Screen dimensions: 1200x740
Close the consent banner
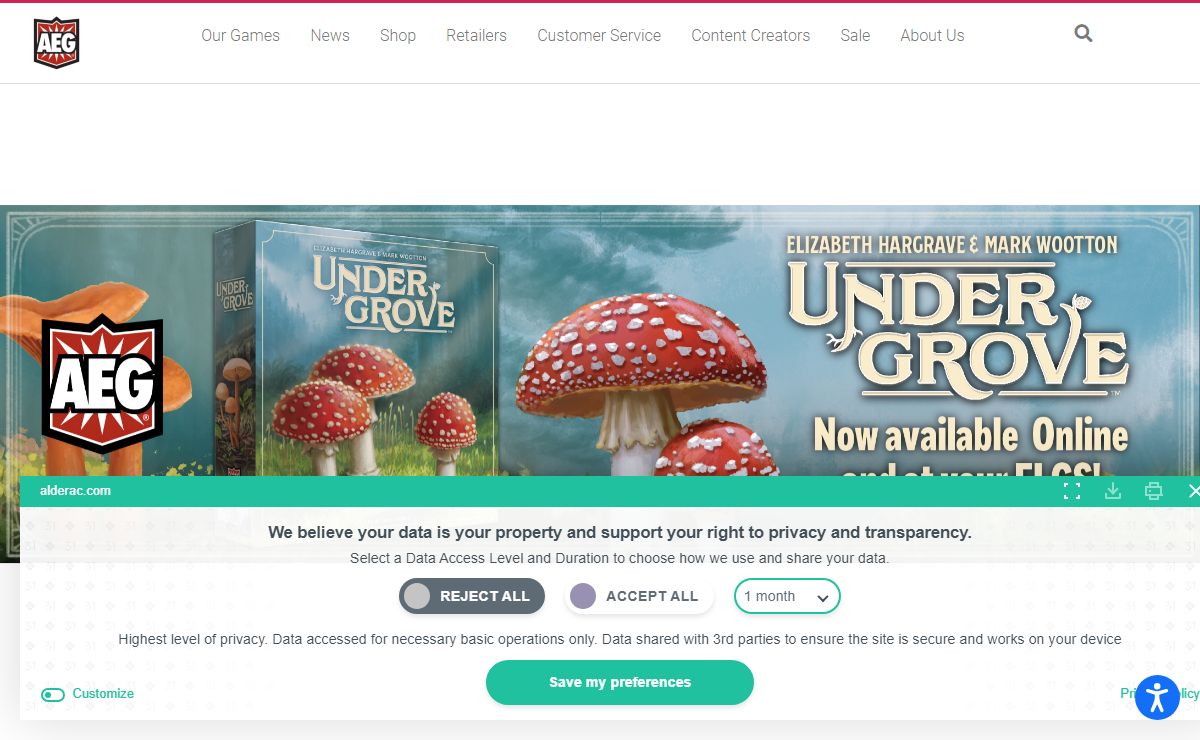1193,491
